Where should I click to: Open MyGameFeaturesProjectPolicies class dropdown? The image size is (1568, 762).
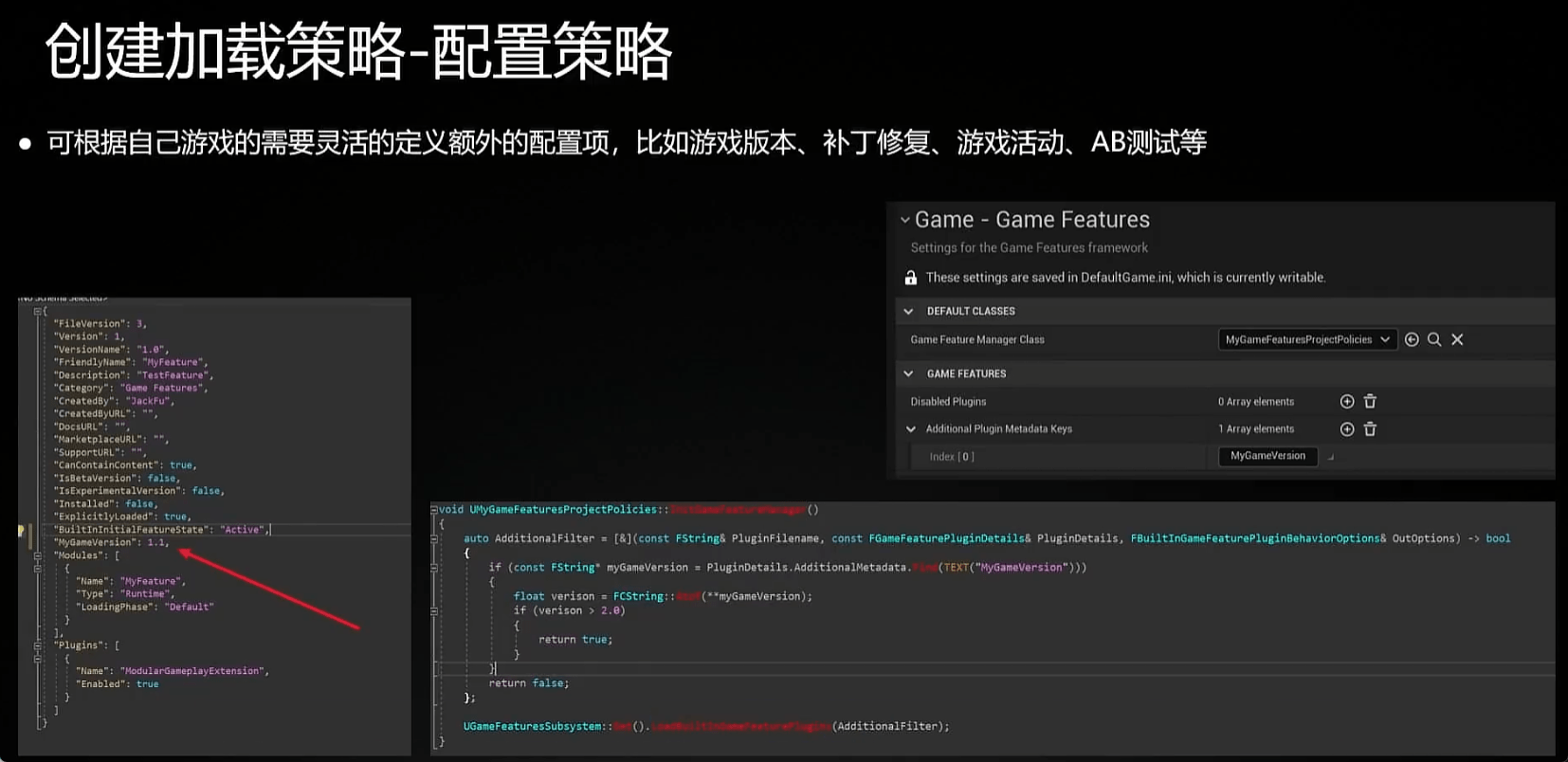point(1306,339)
